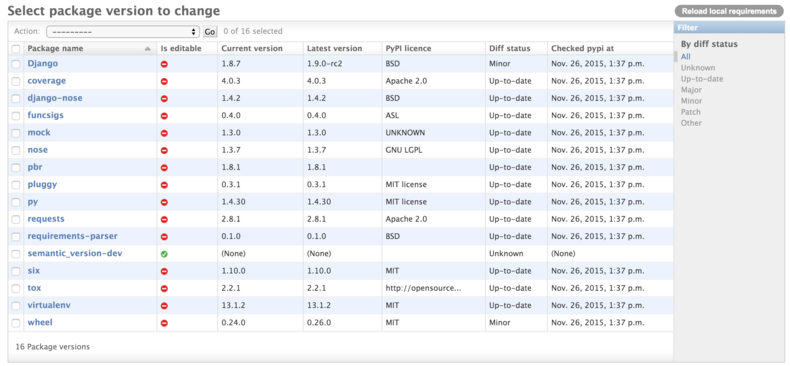Click the red not-editable icon in tox row
The width and height of the screenshot is (790, 366).
(164, 289)
